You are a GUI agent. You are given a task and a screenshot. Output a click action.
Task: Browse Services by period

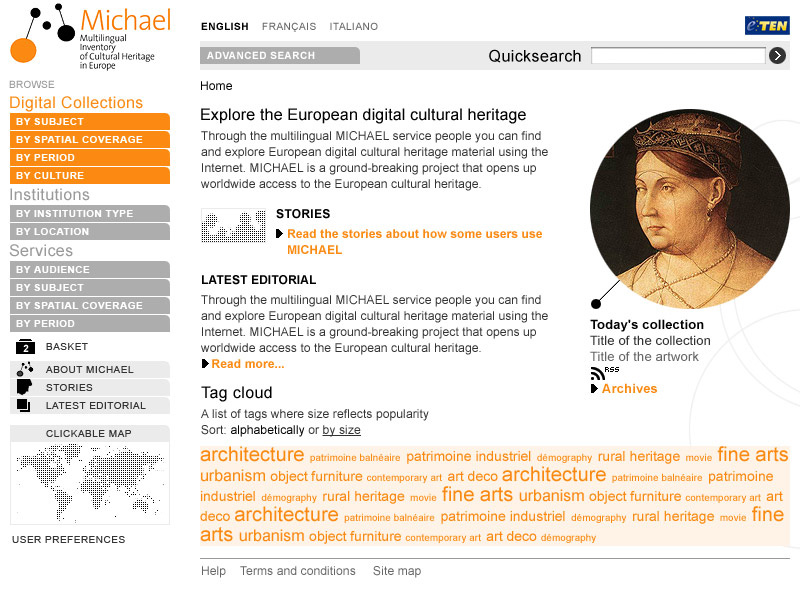tap(90, 323)
